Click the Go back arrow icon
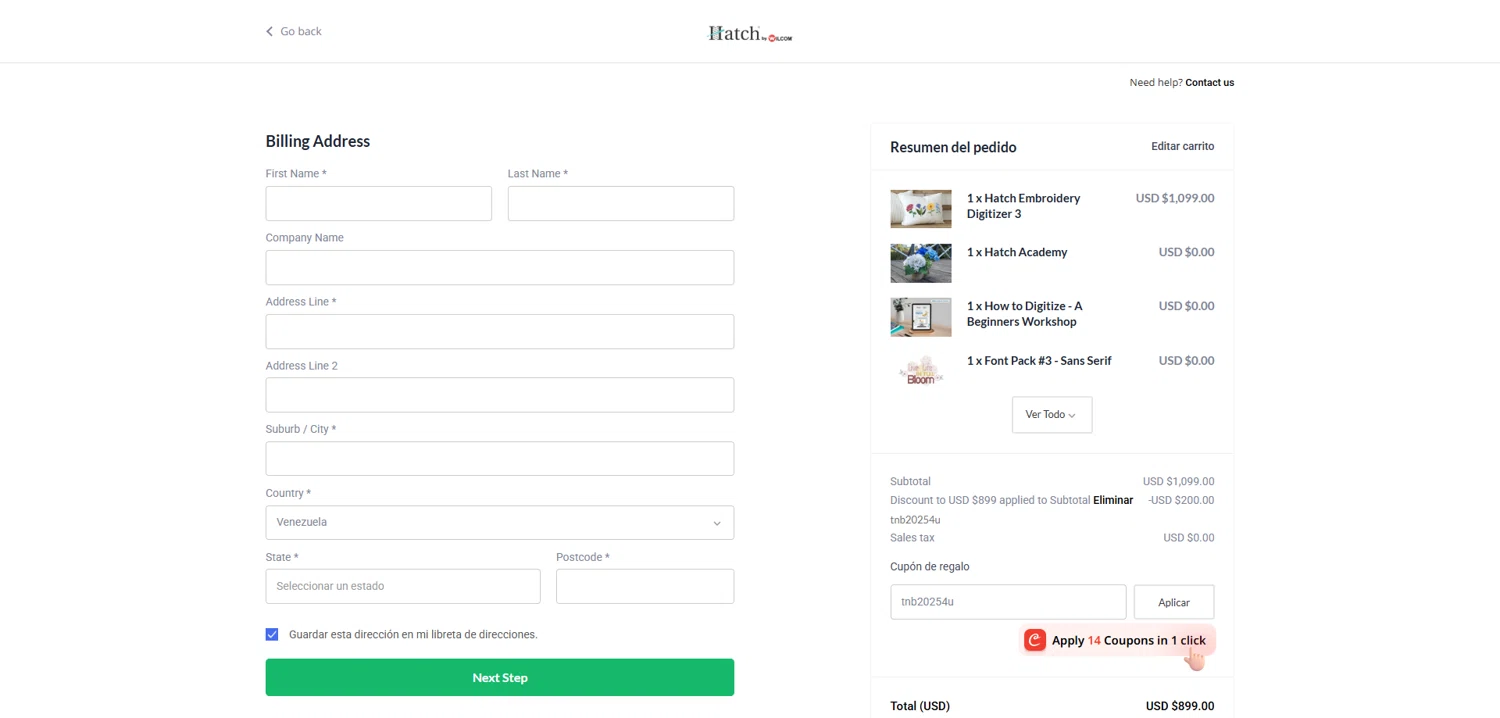 (269, 32)
